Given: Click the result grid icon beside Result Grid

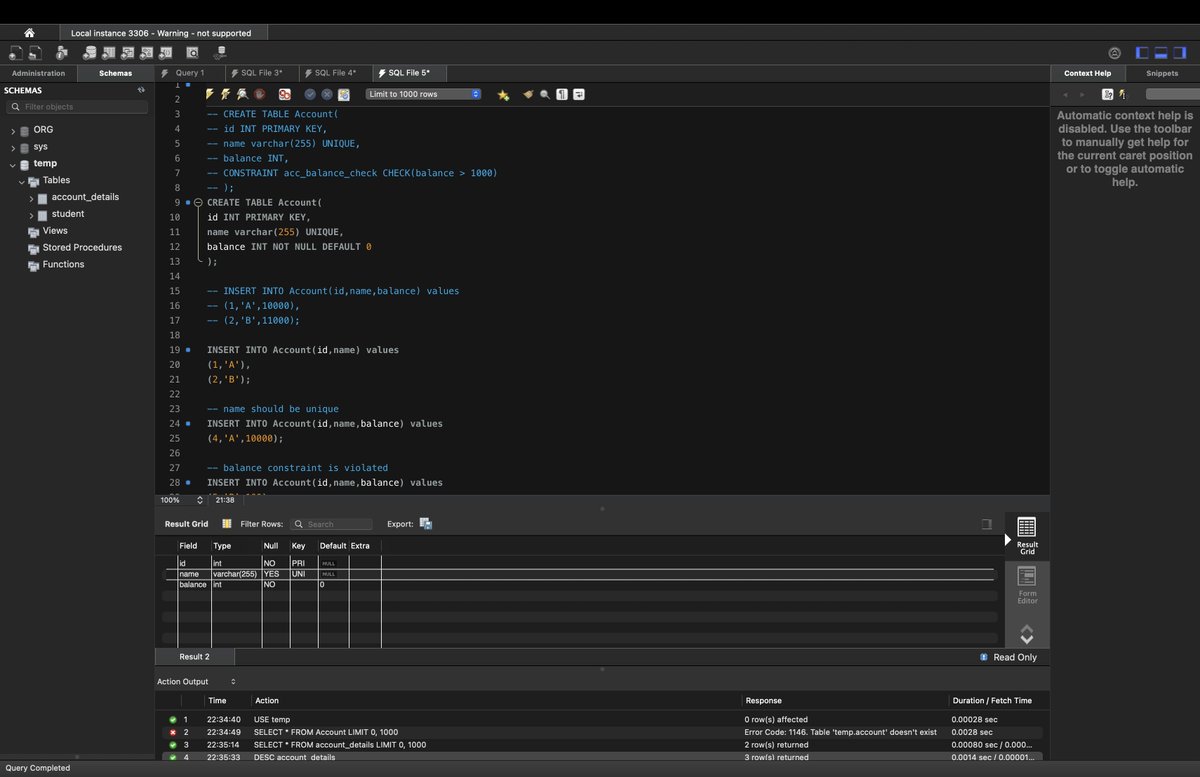Looking at the screenshot, I should [227, 524].
